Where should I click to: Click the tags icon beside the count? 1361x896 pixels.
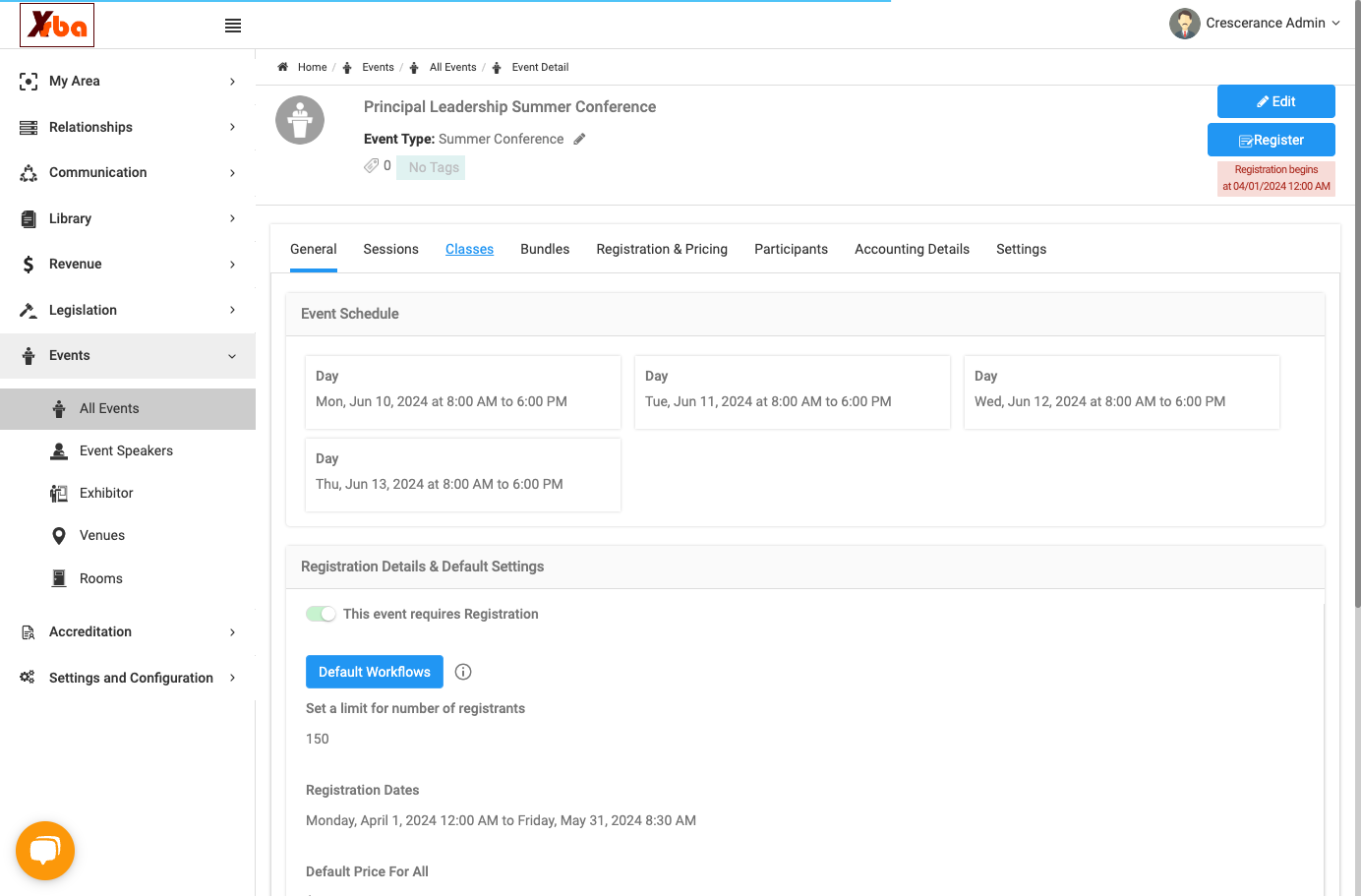point(371,165)
